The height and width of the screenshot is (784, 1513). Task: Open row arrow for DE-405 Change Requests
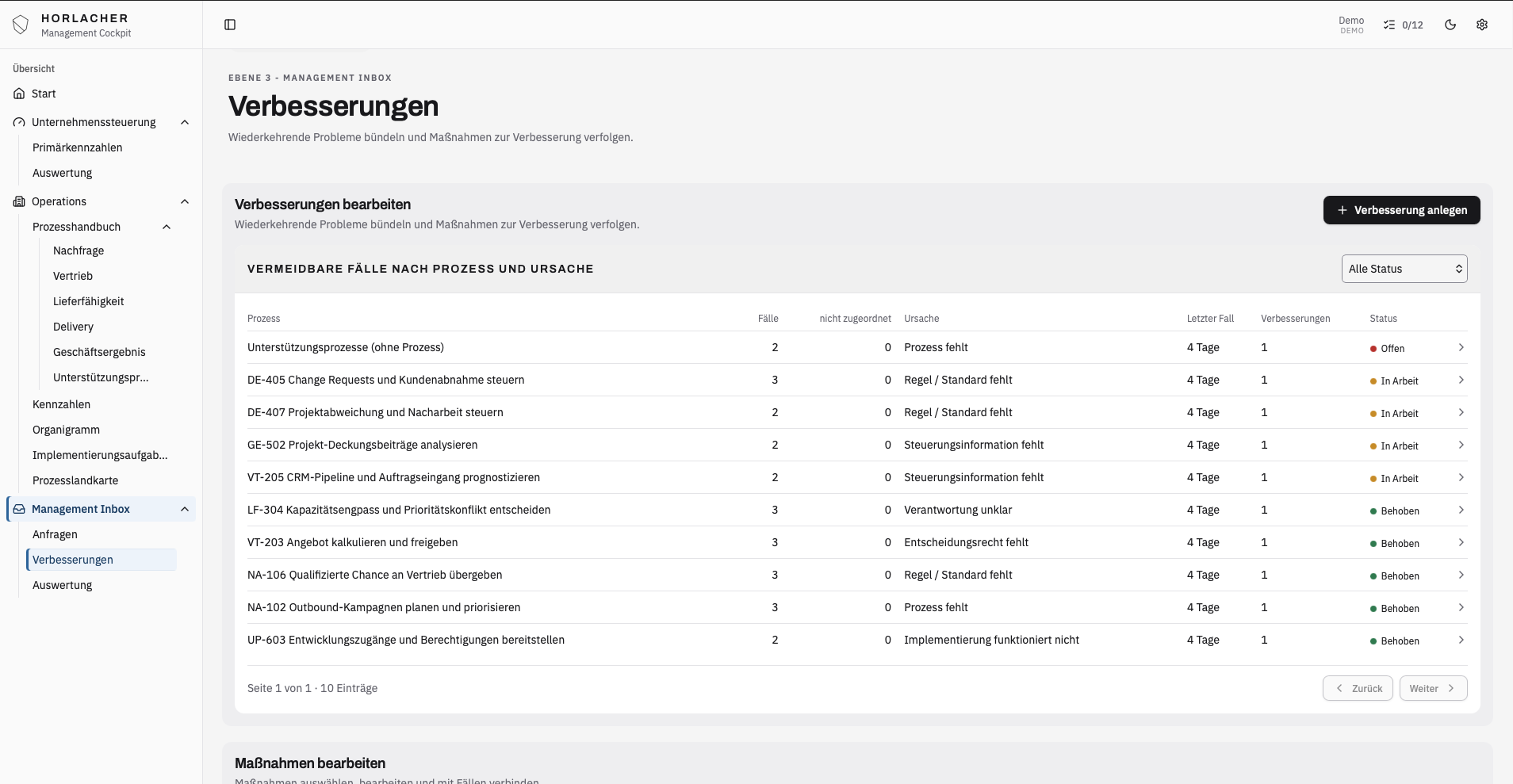pos(1461,380)
